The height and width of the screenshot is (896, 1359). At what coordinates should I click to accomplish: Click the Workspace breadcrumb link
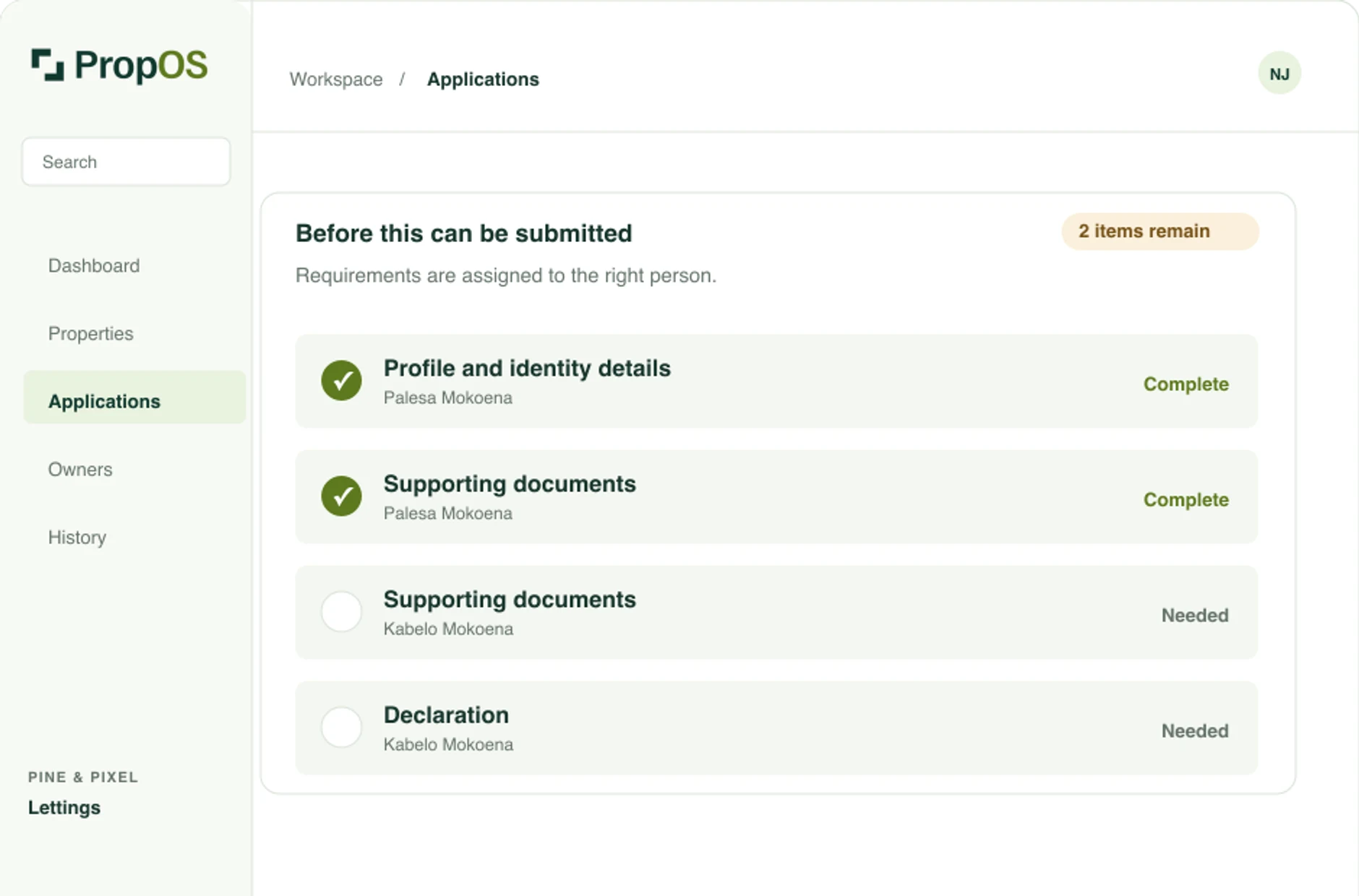[x=336, y=79]
